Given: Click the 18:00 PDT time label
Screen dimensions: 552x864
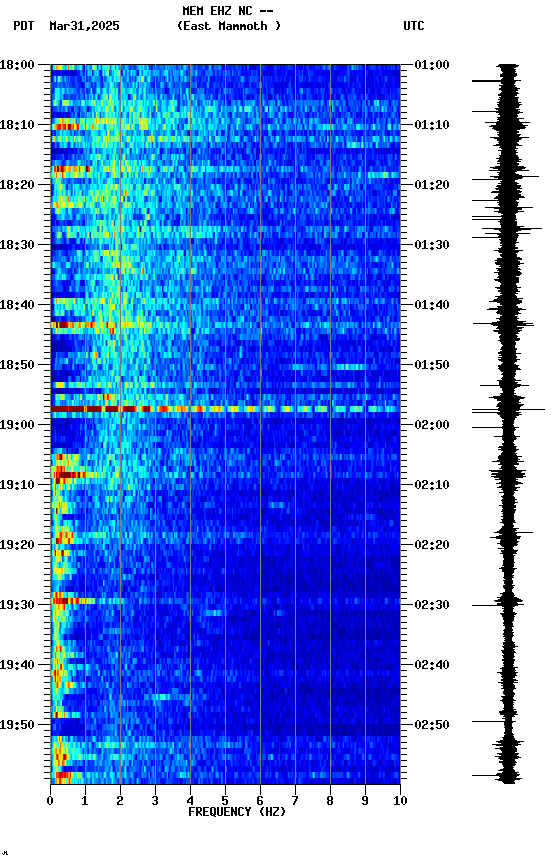Looking at the screenshot, I should pyautogui.click(x=17, y=65).
